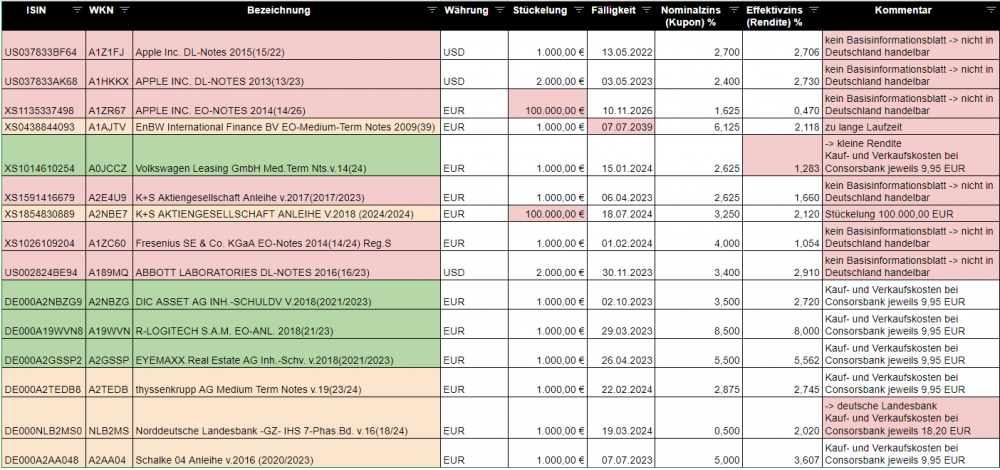Select Nominalzins cell 8,500
The image size is (1000, 470).
(x=699, y=324)
